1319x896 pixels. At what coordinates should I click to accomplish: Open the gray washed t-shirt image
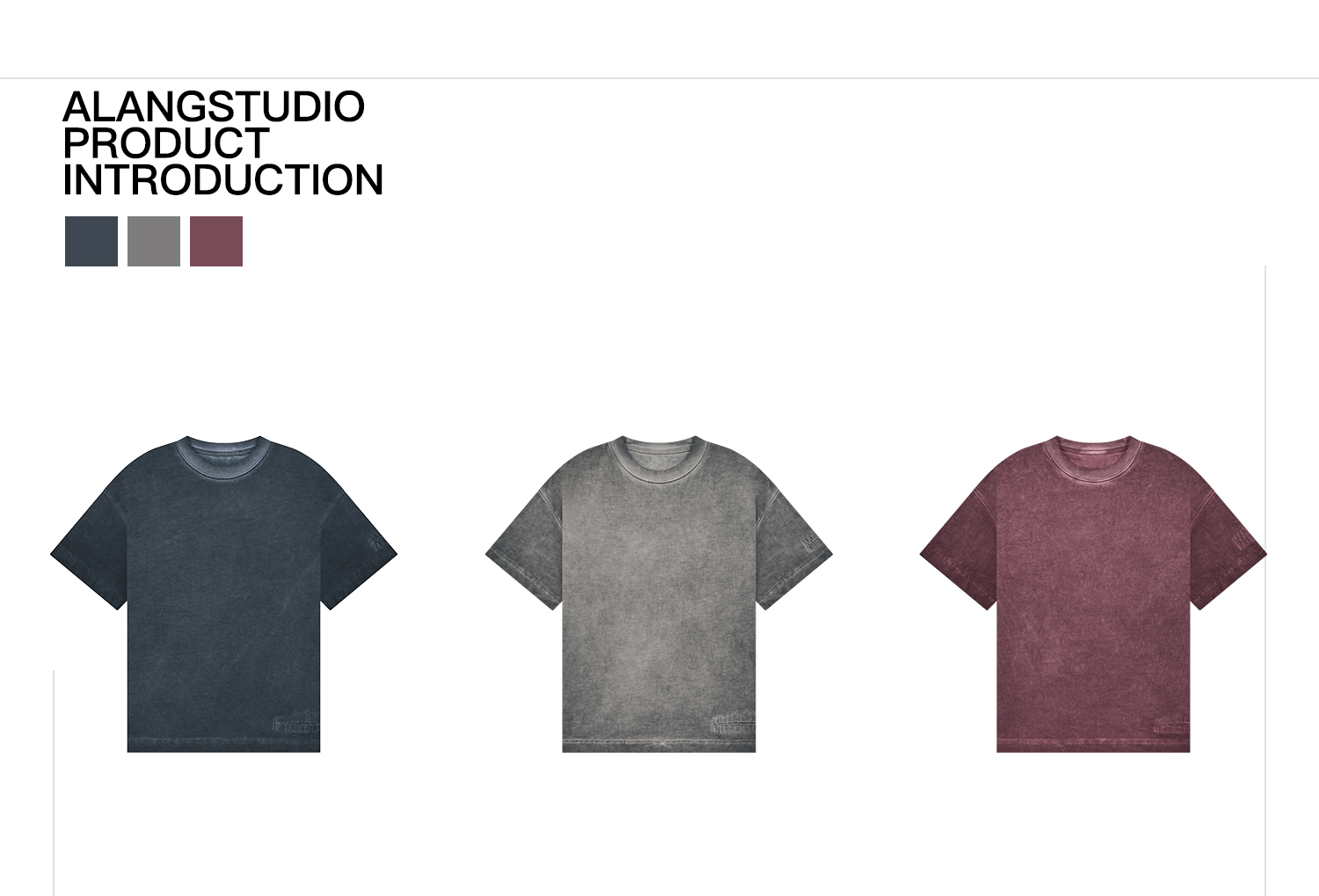coord(659,594)
